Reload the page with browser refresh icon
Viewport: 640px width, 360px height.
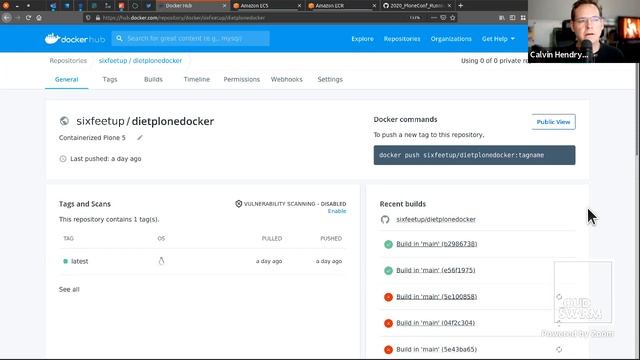tap(28, 18)
